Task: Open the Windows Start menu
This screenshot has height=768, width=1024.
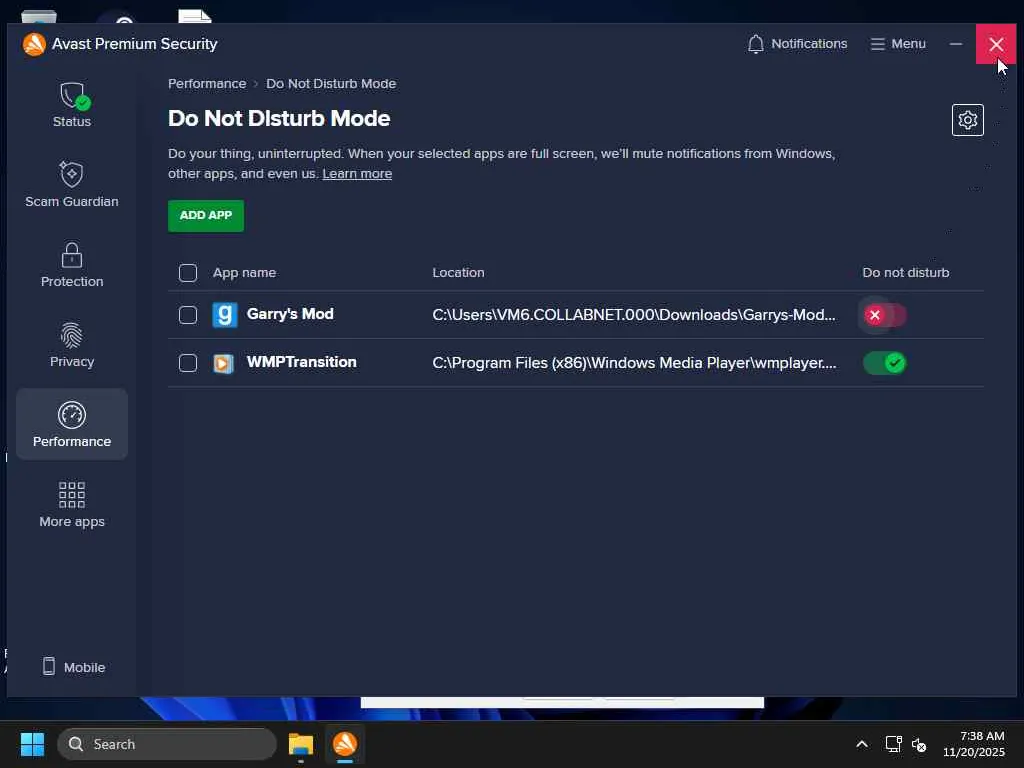Action: [32, 744]
